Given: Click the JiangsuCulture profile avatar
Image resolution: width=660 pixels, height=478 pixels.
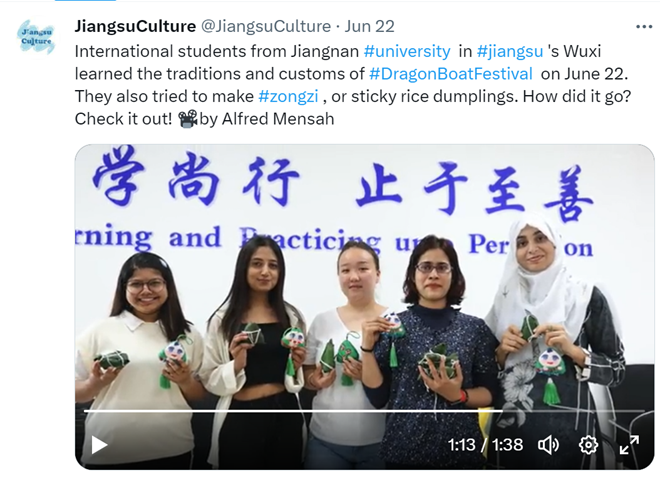Looking at the screenshot, I should [x=37, y=37].
